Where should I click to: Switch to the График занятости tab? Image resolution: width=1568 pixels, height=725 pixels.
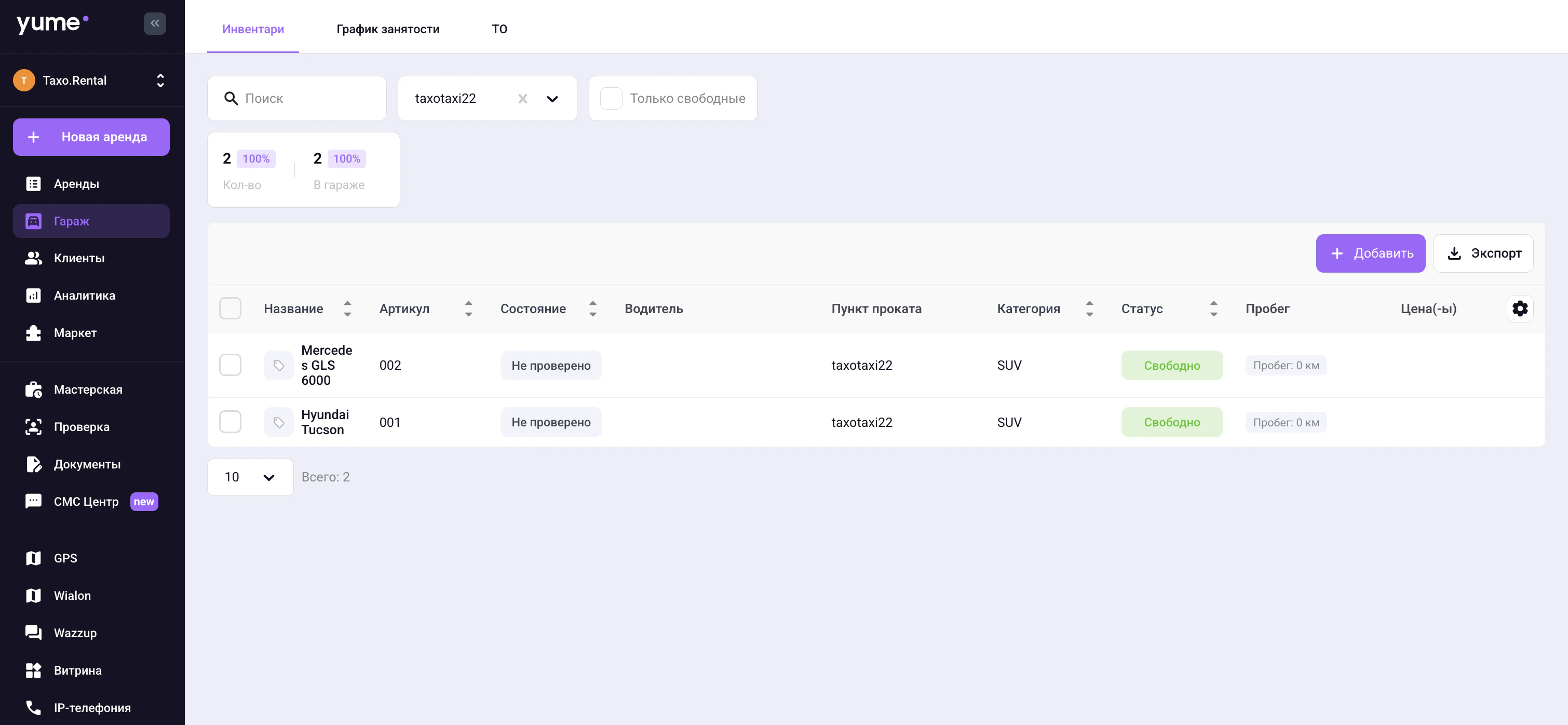(388, 29)
